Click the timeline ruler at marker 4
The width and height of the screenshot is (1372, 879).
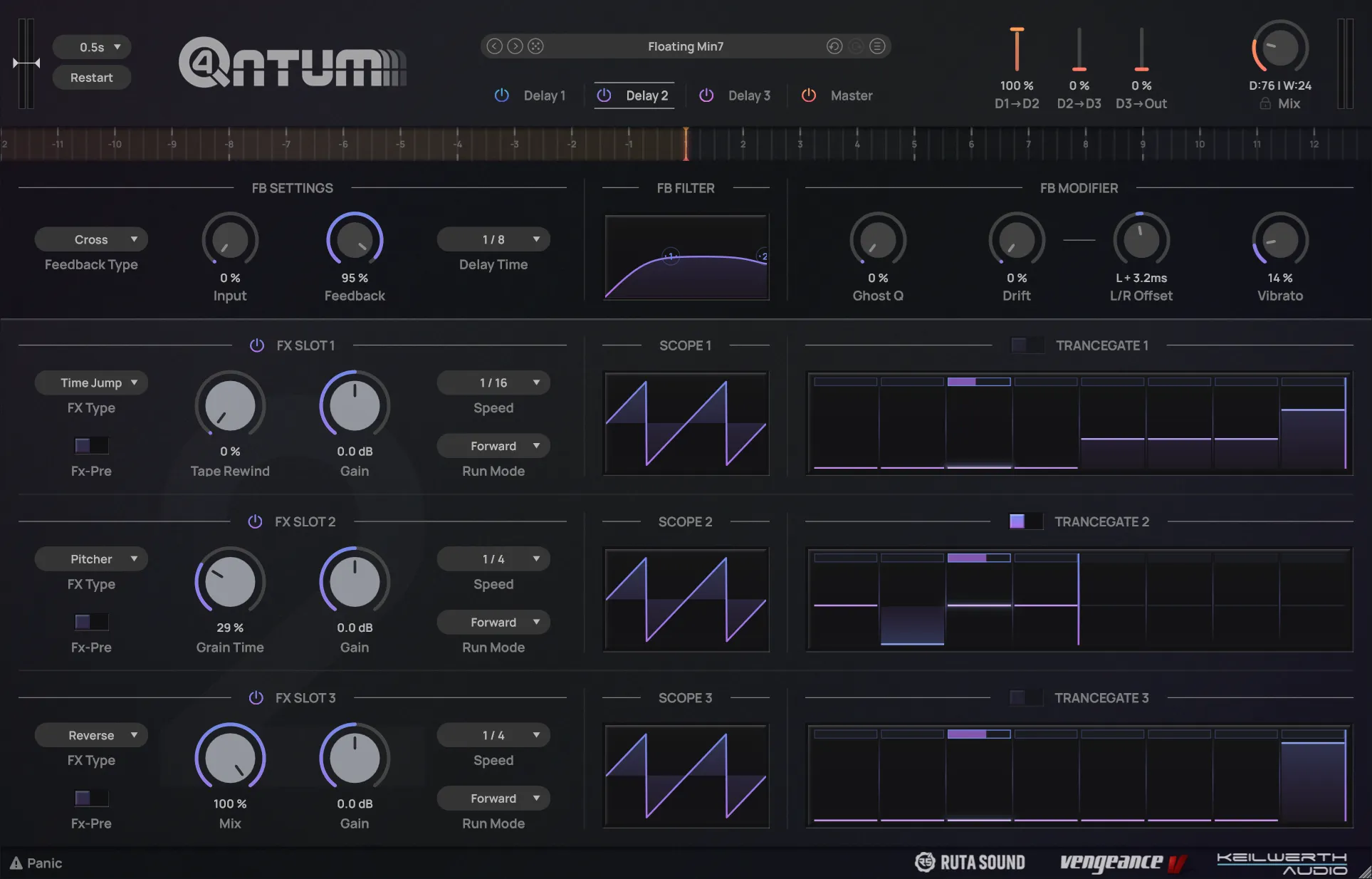pyautogui.click(x=857, y=144)
